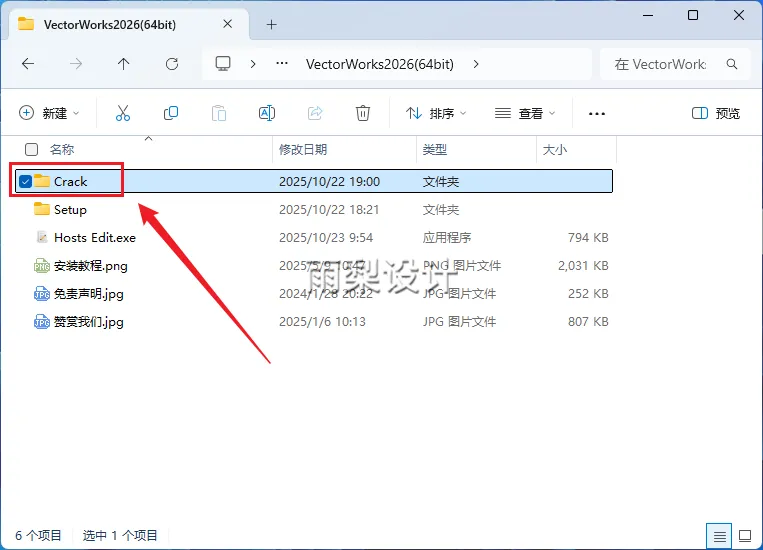Uncheck the Crack folder checkbox
Screen dimensions: 763x550
[25, 182]
